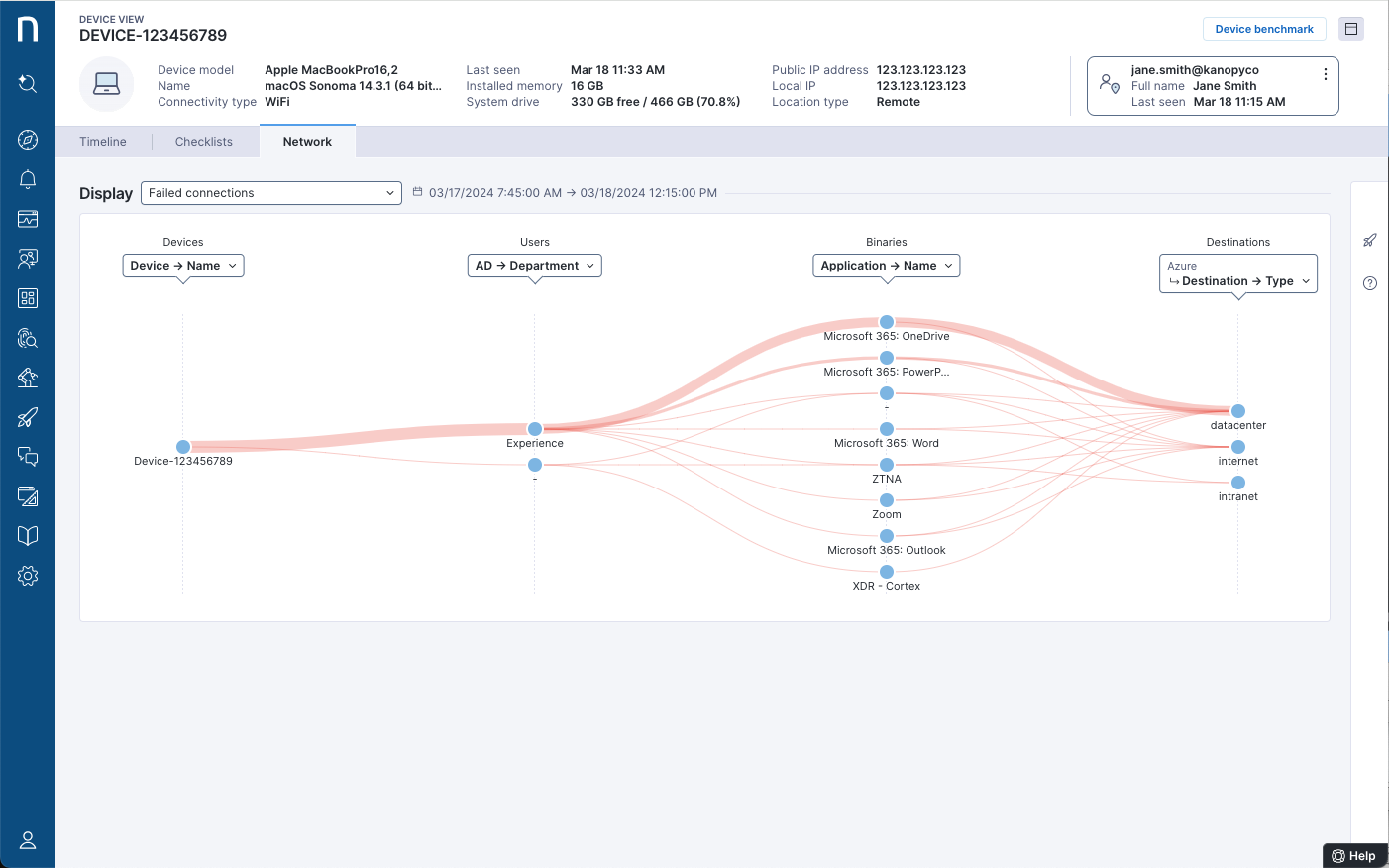The image size is (1389, 868).
Task: Click the date range selector
Action: click(x=572, y=193)
